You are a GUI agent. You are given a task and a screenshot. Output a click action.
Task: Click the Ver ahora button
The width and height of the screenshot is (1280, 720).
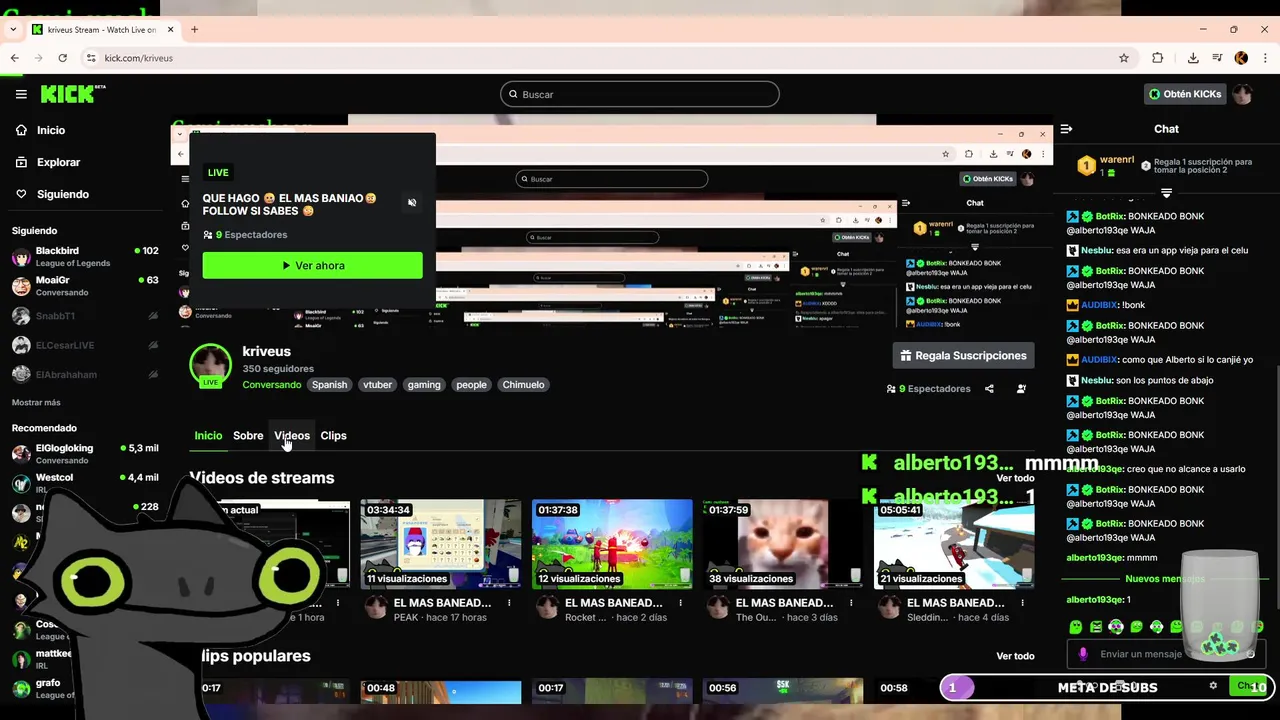pos(312,265)
